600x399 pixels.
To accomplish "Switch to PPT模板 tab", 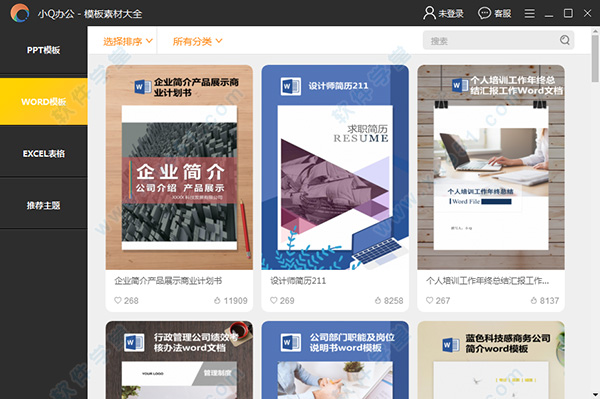I will (44, 50).
